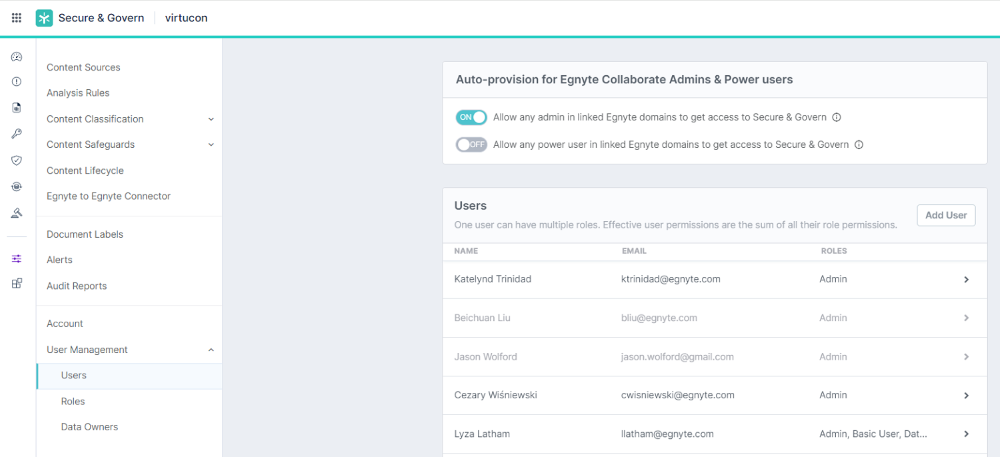Screen dimensions: 1000x457
Task: Open the sensitive content file icon in sidebar
Action: [17, 108]
